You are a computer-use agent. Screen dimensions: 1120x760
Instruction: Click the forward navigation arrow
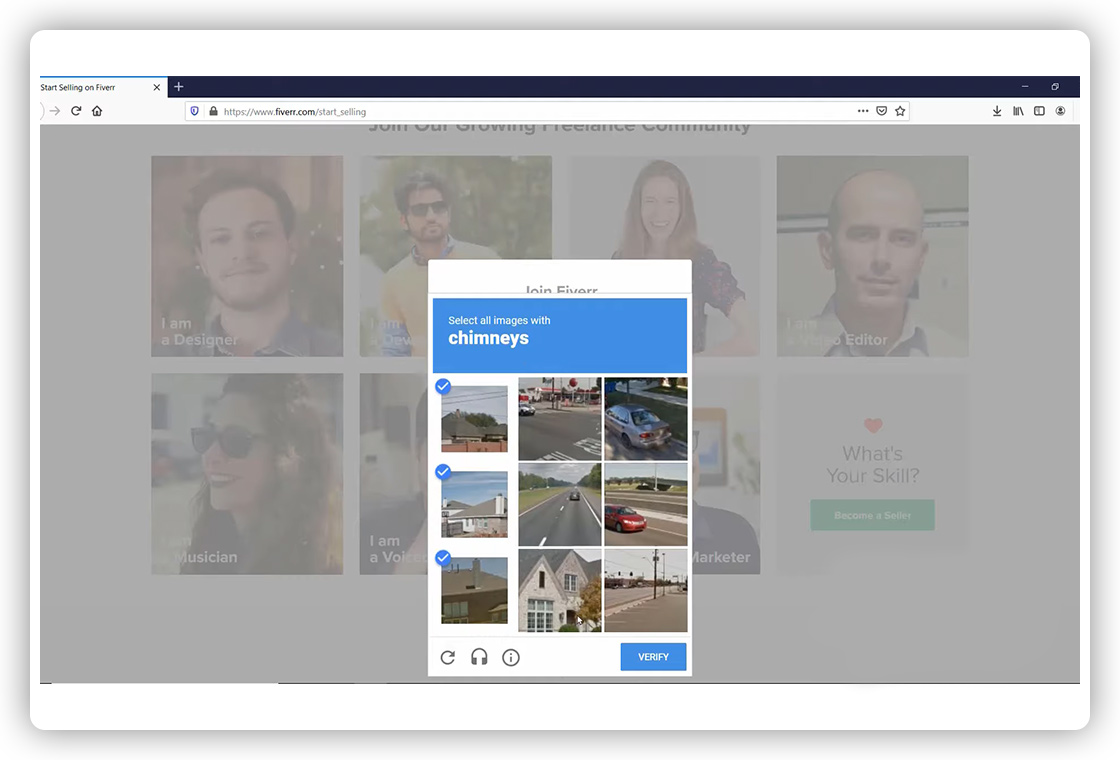pyautogui.click(x=55, y=111)
